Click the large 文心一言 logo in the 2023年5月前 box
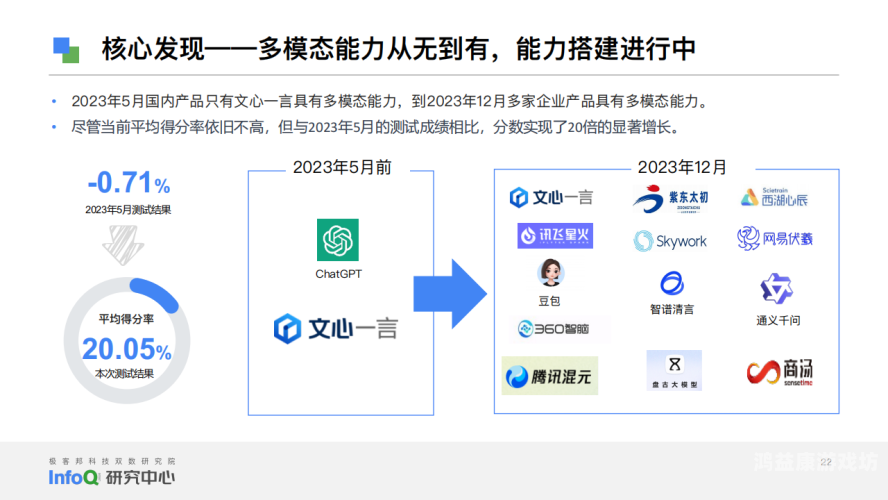This screenshot has width=888, height=500. pos(336,328)
